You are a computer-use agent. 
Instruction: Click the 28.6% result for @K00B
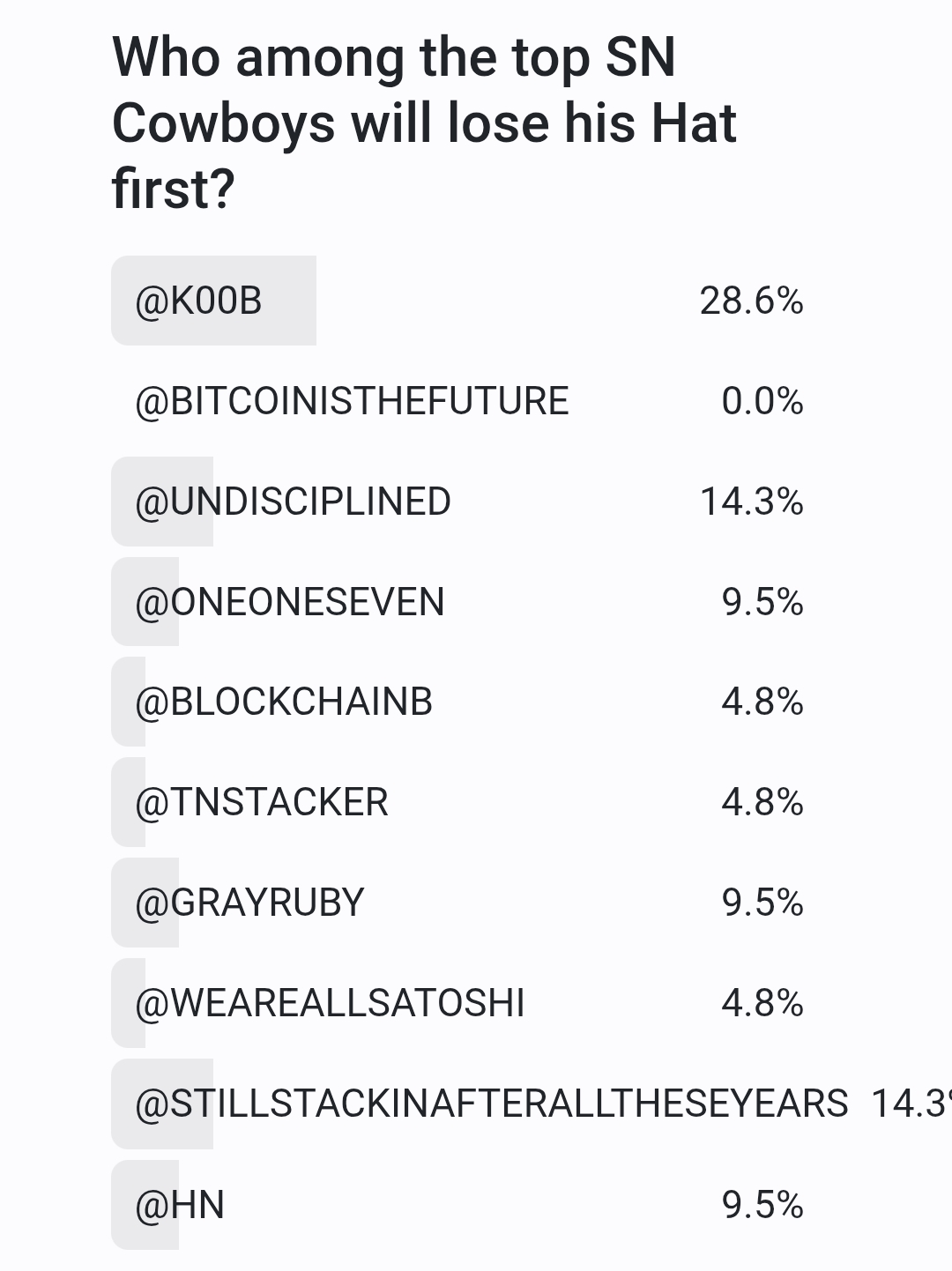point(752,301)
